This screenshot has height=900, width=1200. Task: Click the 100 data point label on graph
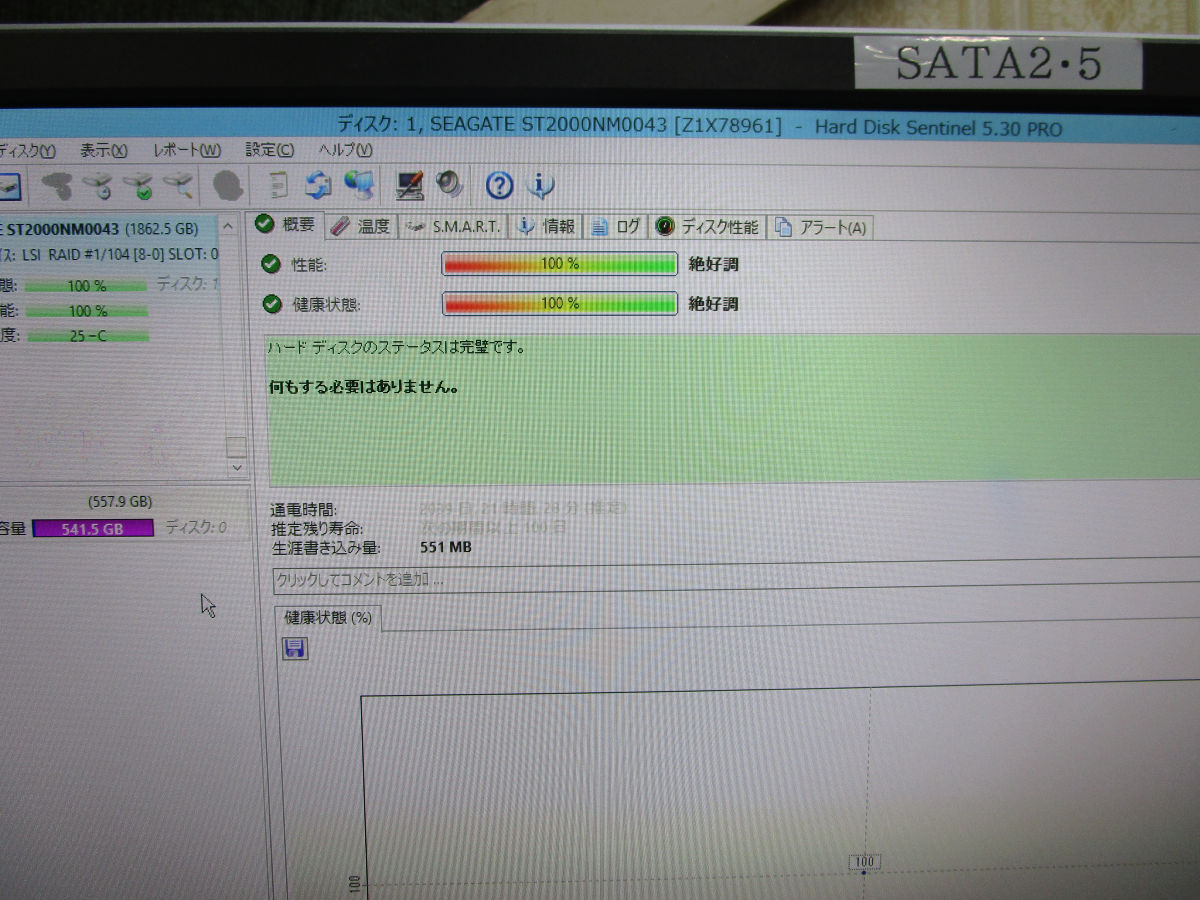865,861
